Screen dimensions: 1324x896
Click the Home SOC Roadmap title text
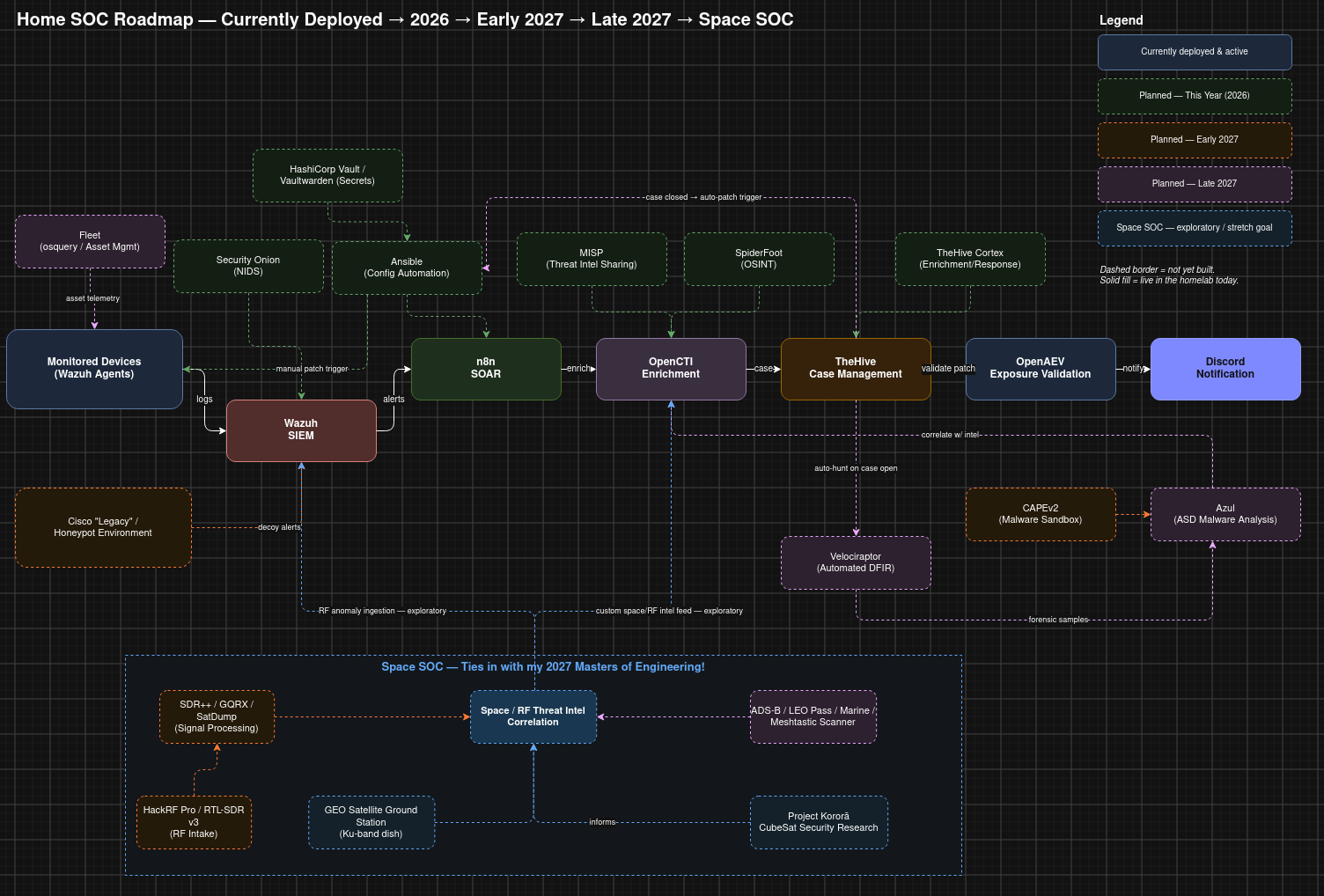405,19
